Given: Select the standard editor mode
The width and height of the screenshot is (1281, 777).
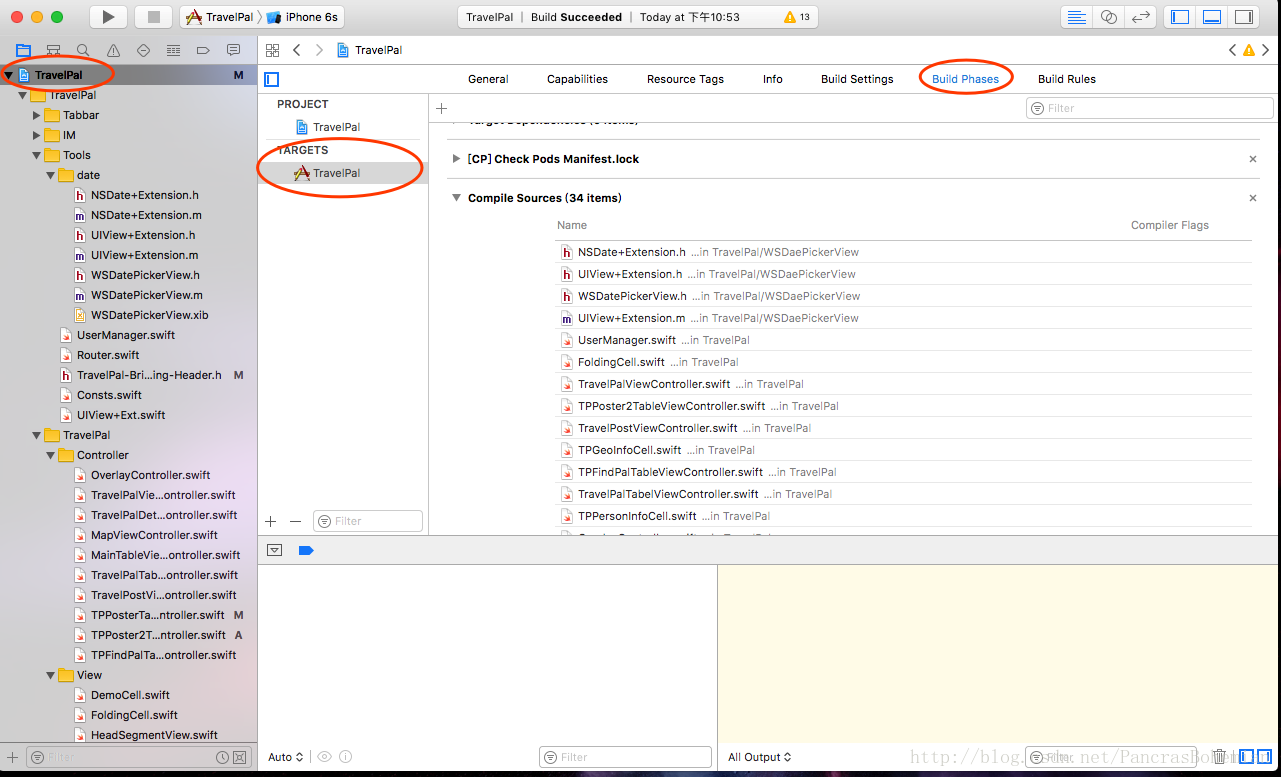Looking at the screenshot, I should click(1077, 17).
